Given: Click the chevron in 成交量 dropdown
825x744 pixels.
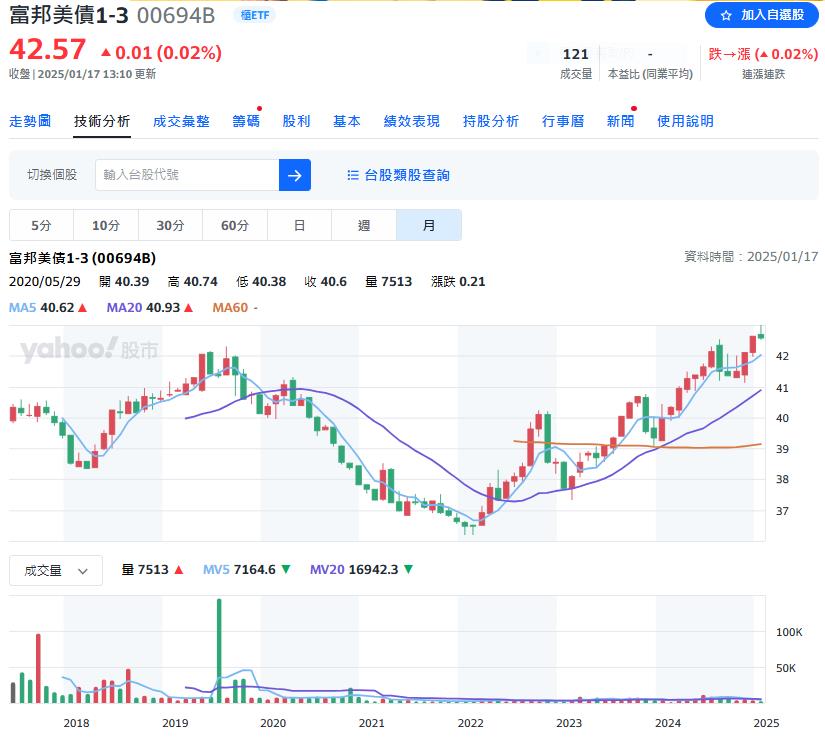Looking at the screenshot, I should click(83, 571).
